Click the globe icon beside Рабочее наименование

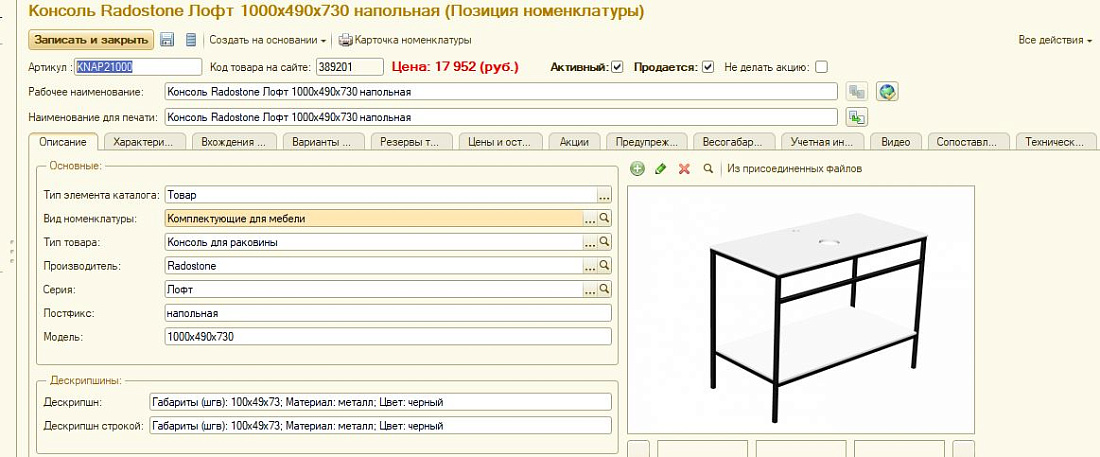[x=887, y=91]
